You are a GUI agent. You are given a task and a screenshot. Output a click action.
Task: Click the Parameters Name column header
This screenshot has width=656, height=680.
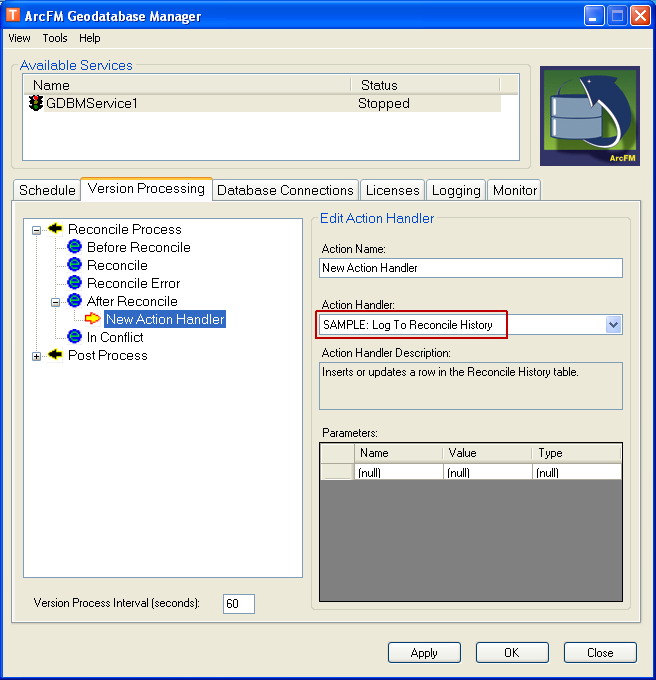point(399,453)
